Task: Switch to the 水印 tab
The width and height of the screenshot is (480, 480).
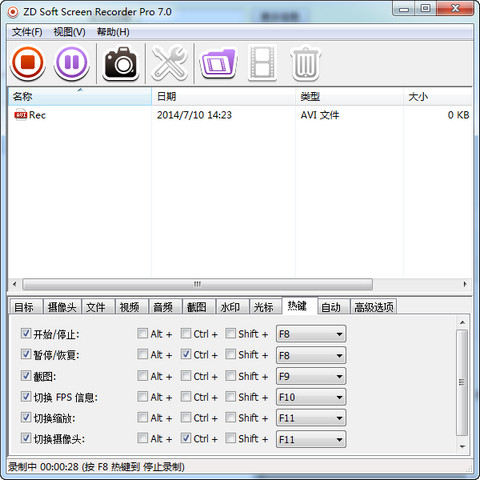Action: pos(230,307)
